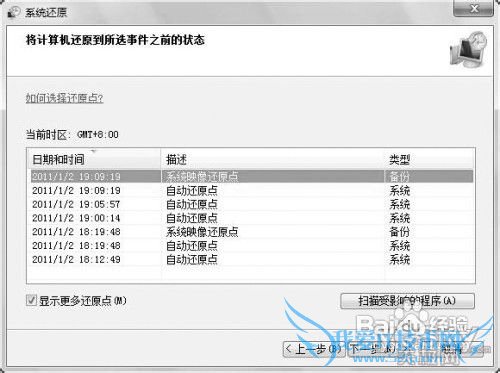Sort by the 描述 column header
The width and height of the screenshot is (500, 373).
273,159
